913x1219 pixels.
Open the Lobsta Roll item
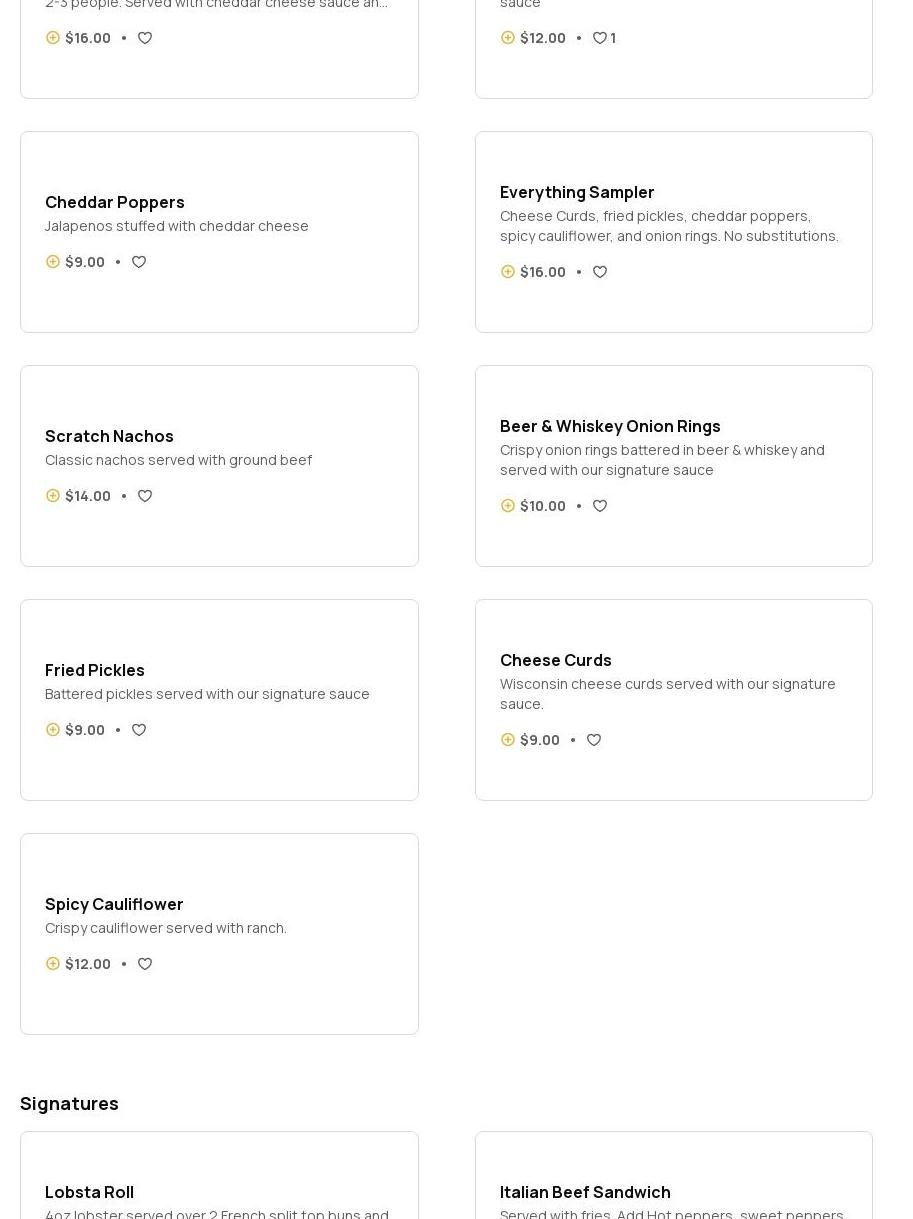(89, 1192)
